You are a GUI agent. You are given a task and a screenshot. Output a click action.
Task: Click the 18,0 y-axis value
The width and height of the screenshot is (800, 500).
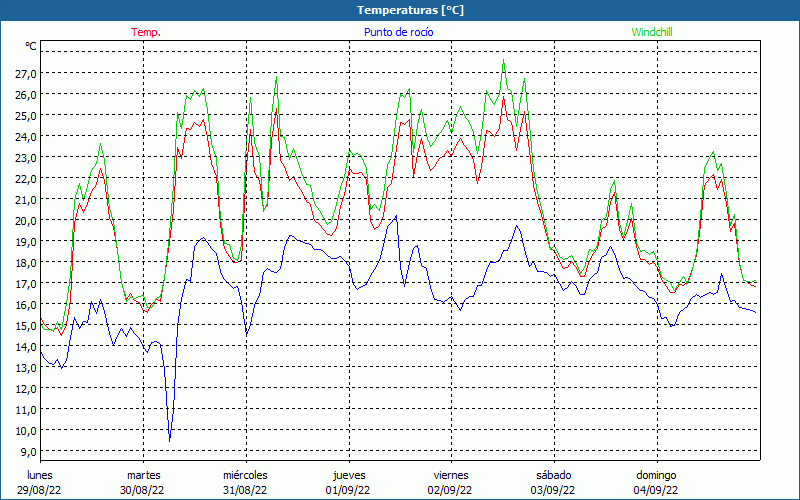tap(26, 262)
